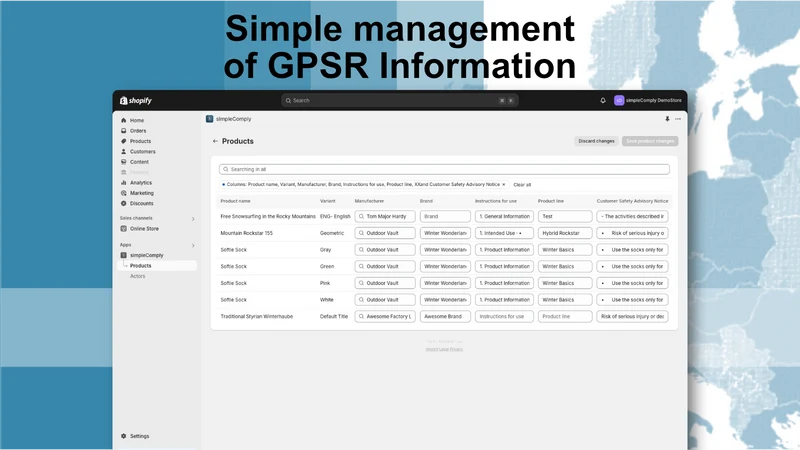This screenshot has height=450, width=800.
Task: Select Free Snowsurfing in the Rocky Mountains
Action: (x=268, y=216)
